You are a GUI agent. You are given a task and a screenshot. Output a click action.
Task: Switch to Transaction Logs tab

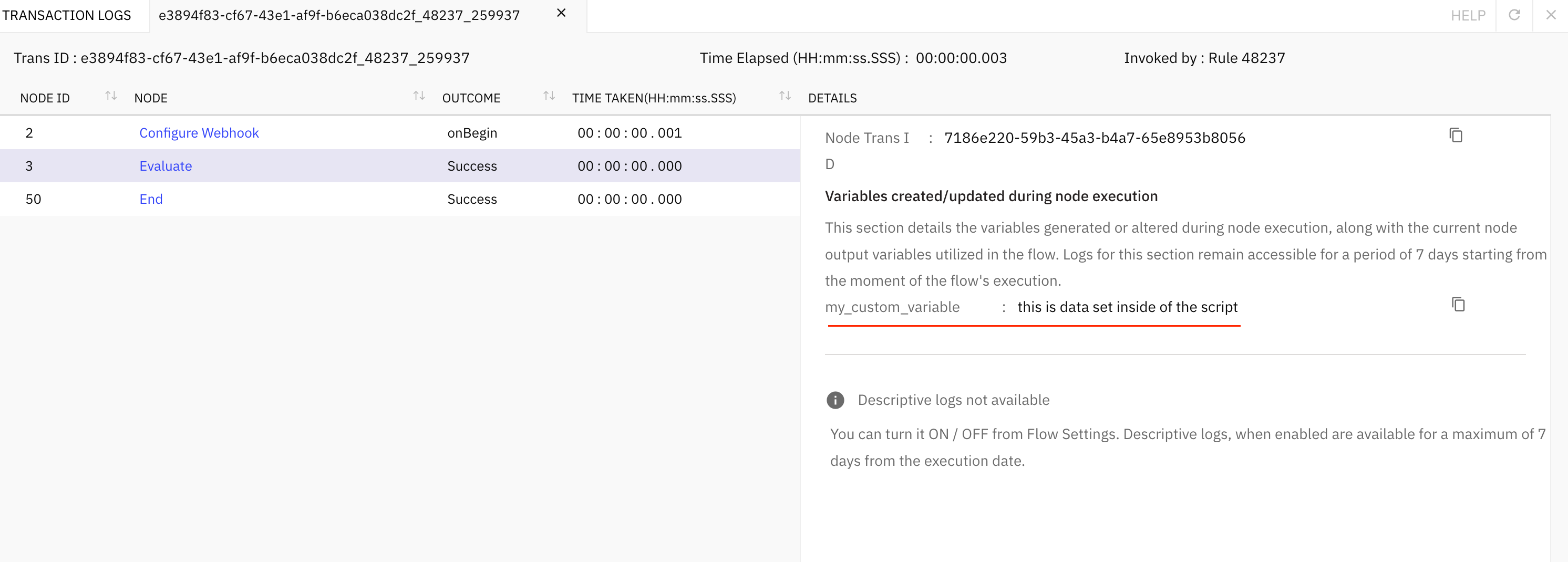click(x=67, y=15)
